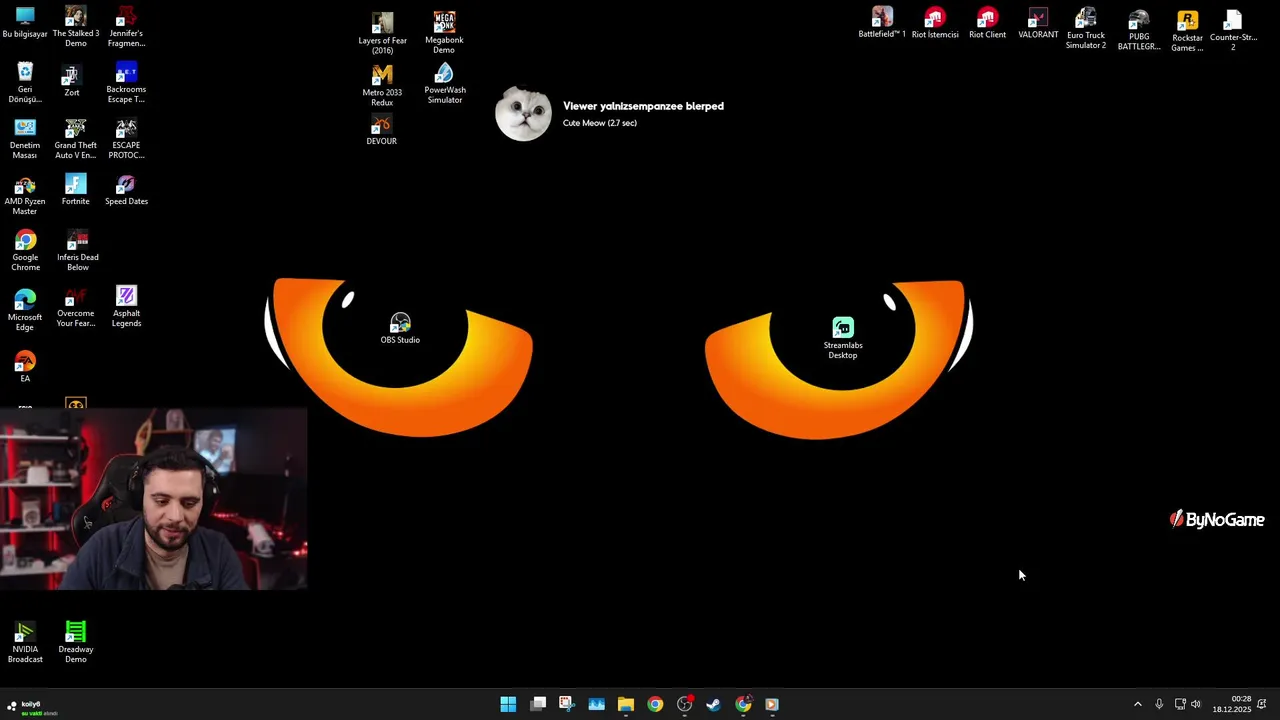The height and width of the screenshot is (720, 1280).
Task: Open the Geri Dönüşüm recycle bin
Action: (25, 82)
